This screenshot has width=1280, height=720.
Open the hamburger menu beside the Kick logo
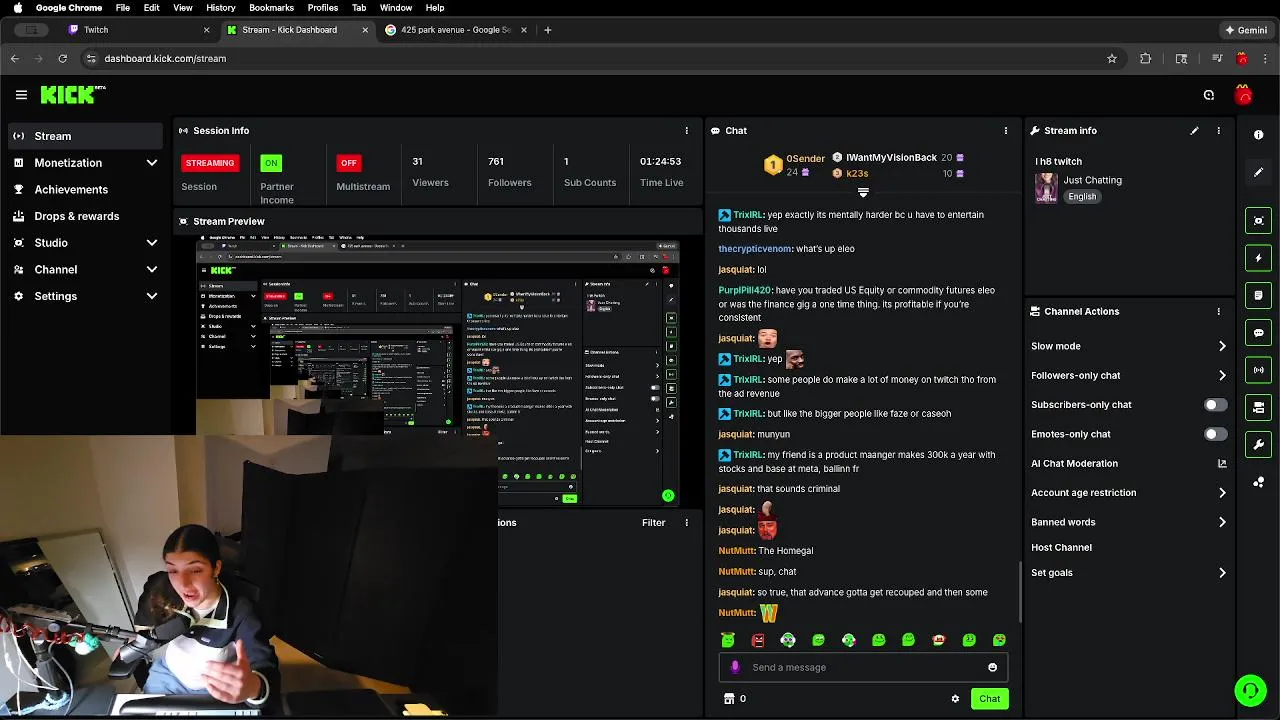(21, 95)
